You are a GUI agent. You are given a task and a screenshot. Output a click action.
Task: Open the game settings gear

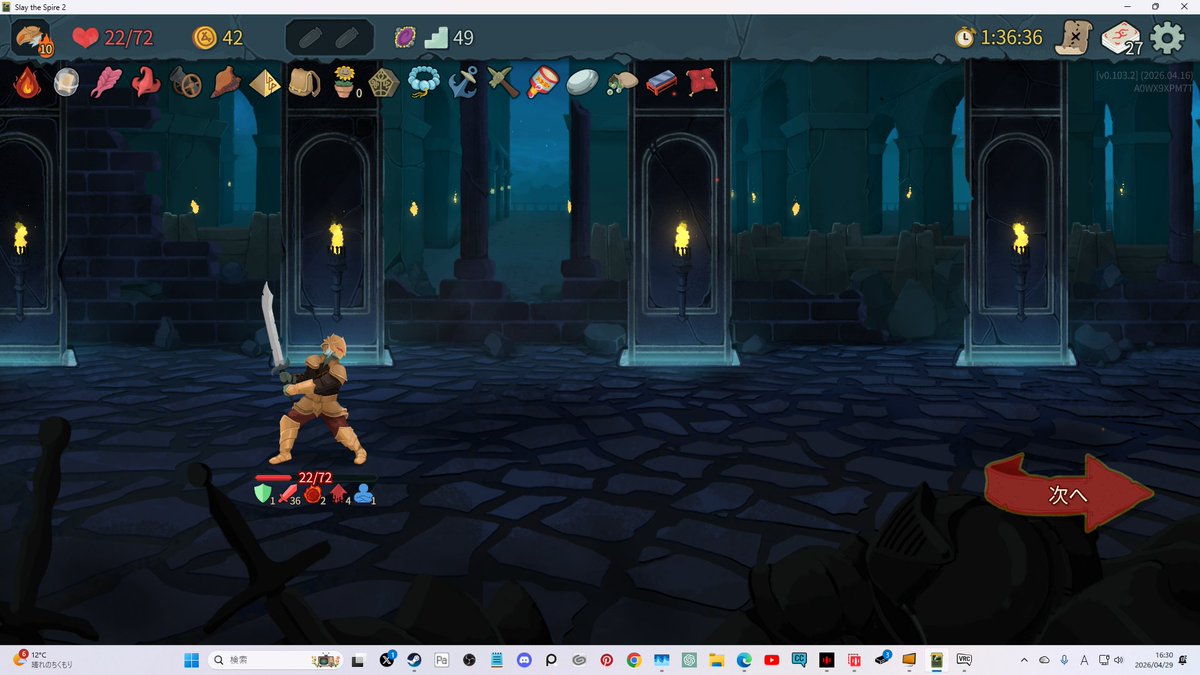[x=1167, y=38]
